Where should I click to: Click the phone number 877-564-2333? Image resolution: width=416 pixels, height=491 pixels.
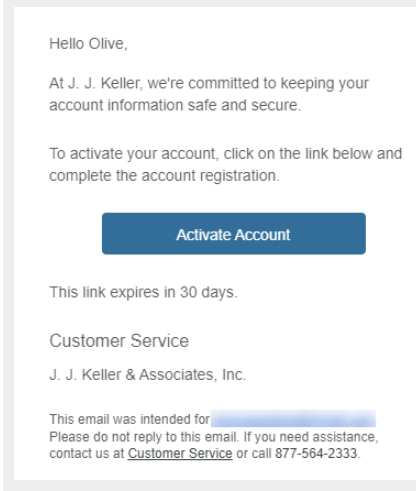[x=316, y=453]
